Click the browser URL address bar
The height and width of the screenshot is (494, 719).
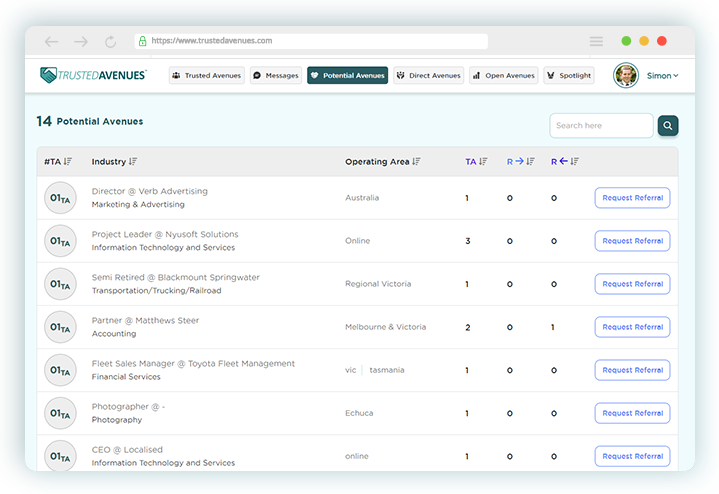312,41
